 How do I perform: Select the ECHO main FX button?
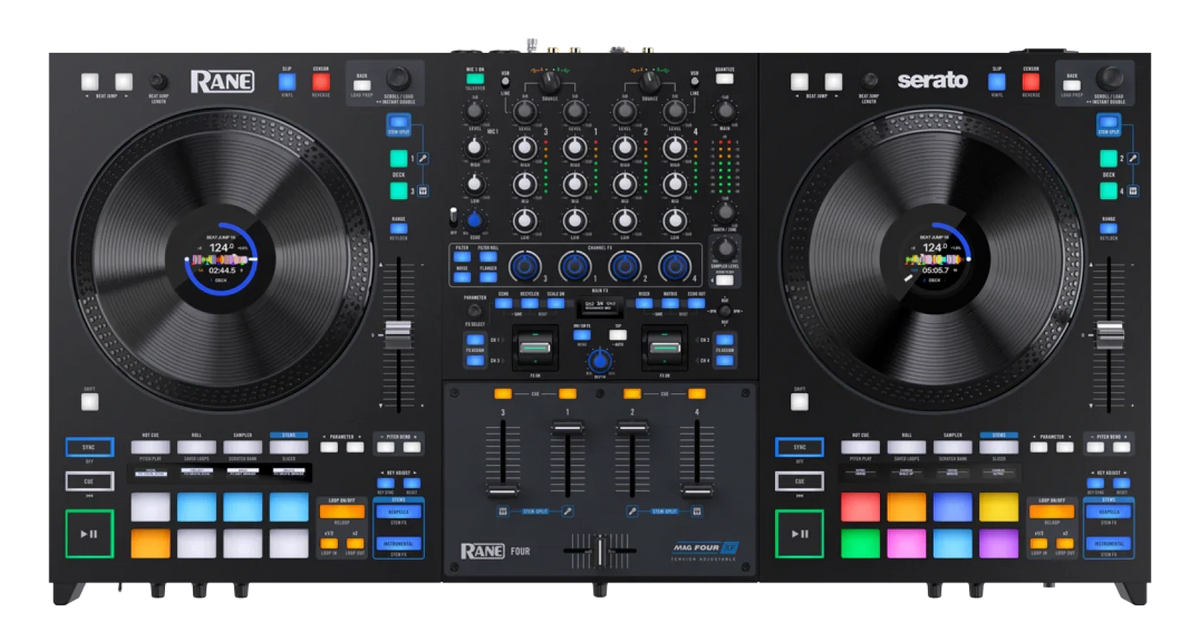click(504, 303)
